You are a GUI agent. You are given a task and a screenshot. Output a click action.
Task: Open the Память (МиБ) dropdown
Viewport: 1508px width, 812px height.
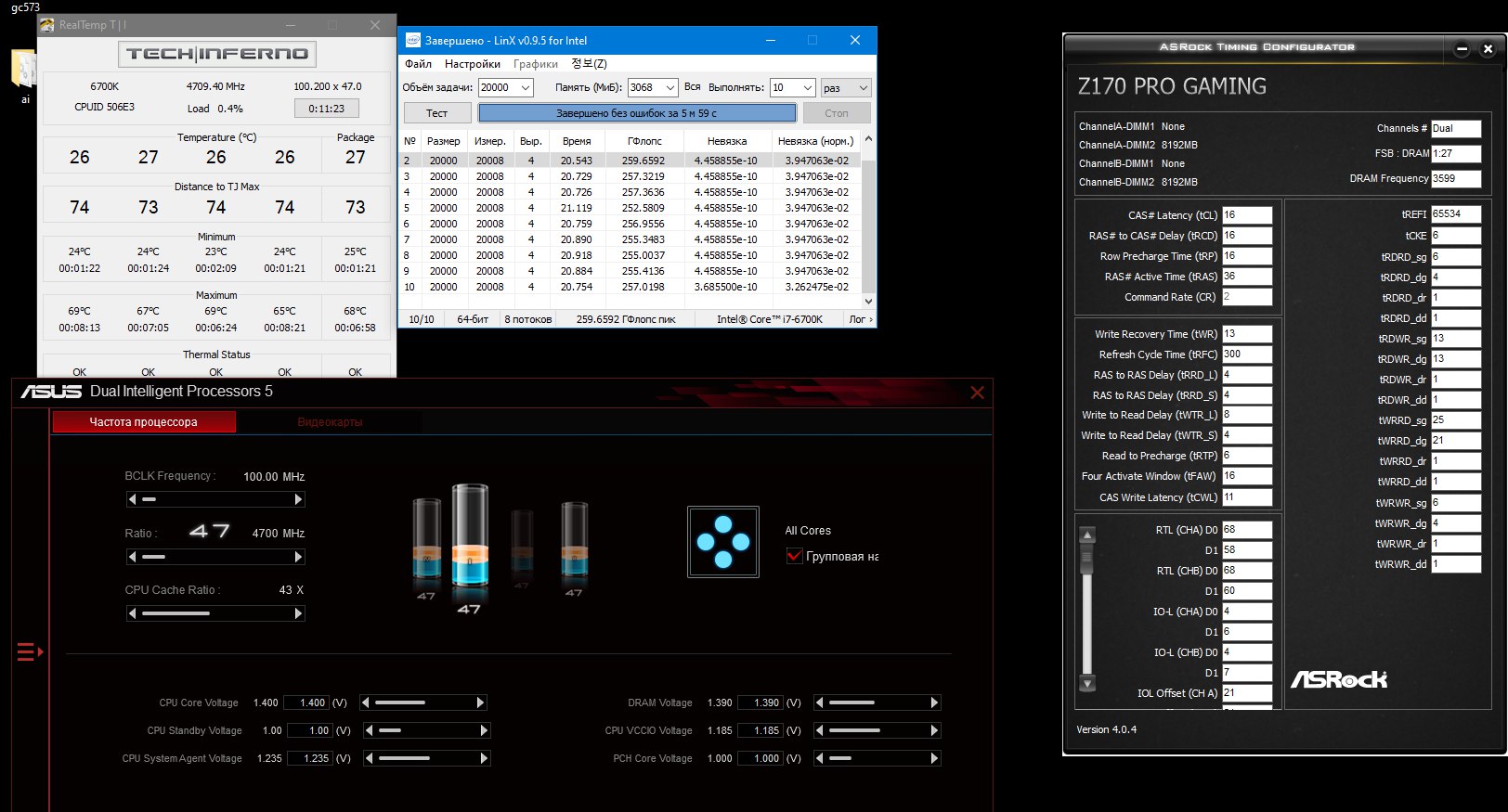click(670, 87)
